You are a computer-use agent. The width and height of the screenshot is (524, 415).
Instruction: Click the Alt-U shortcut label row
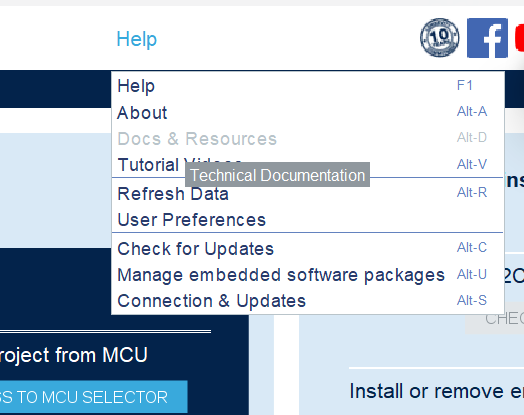472,275
